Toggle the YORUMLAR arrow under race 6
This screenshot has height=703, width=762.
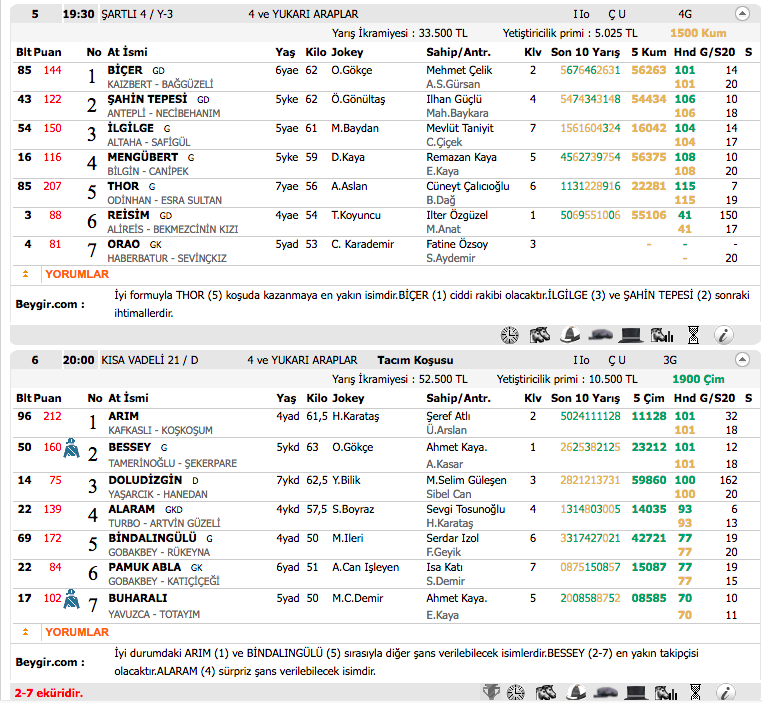25,632
